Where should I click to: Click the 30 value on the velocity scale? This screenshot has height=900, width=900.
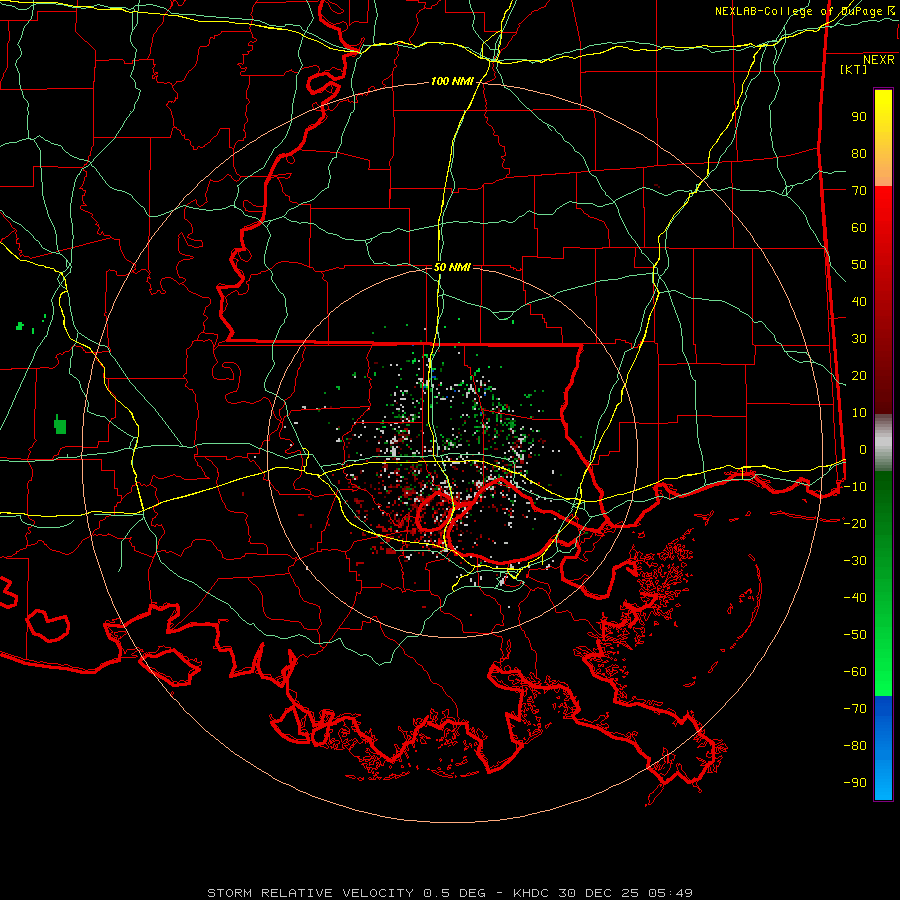pyautogui.click(x=859, y=339)
